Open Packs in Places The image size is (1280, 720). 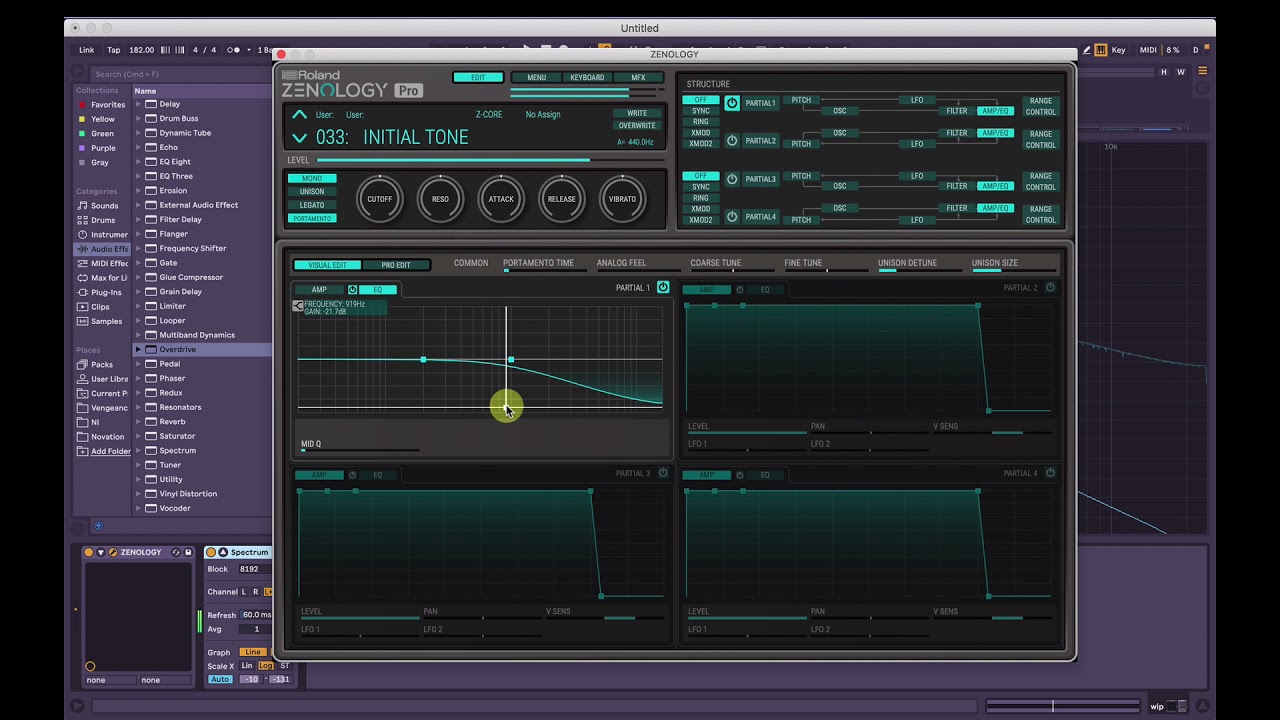[101, 365]
